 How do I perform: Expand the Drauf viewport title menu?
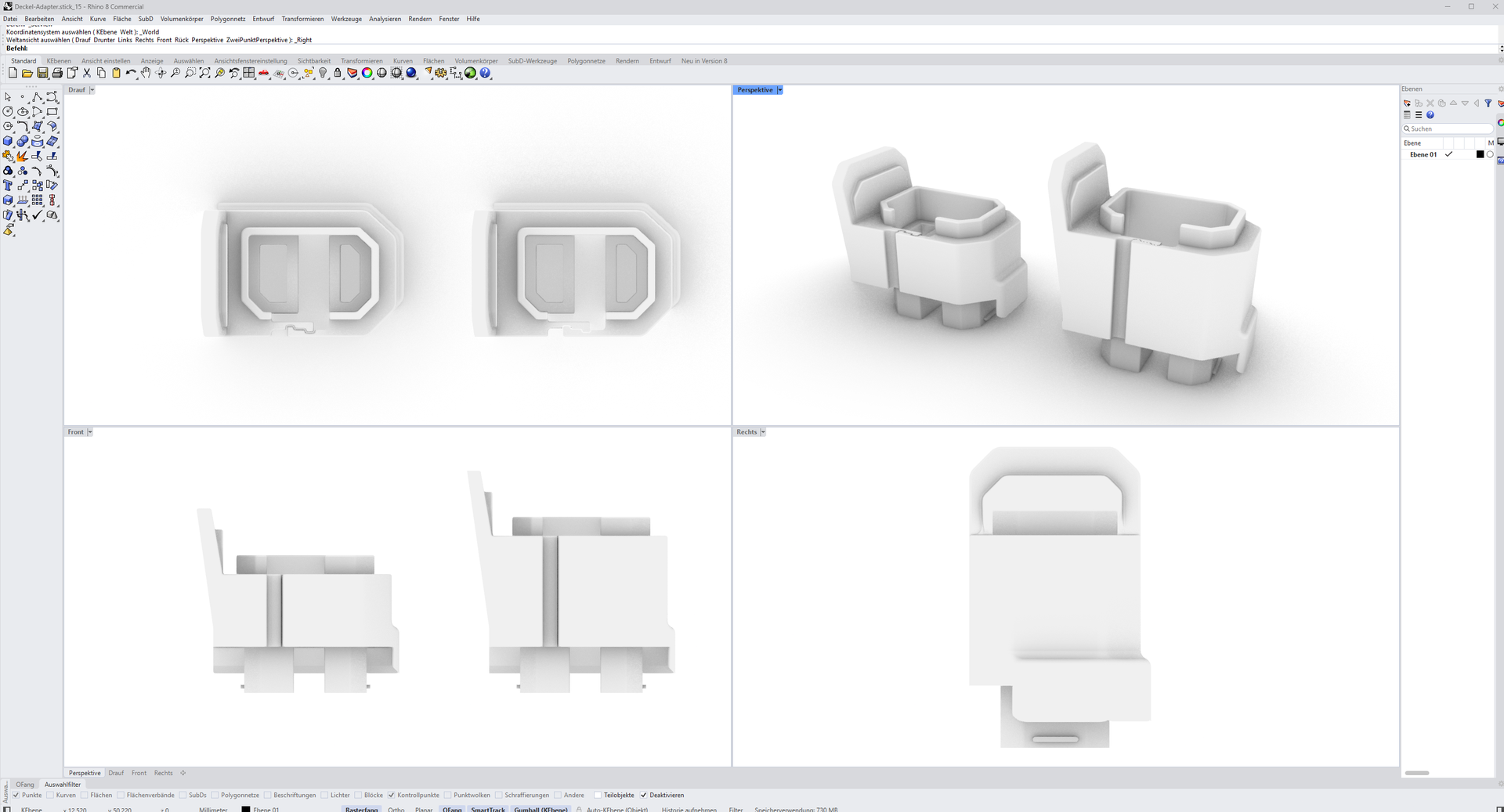[92, 90]
